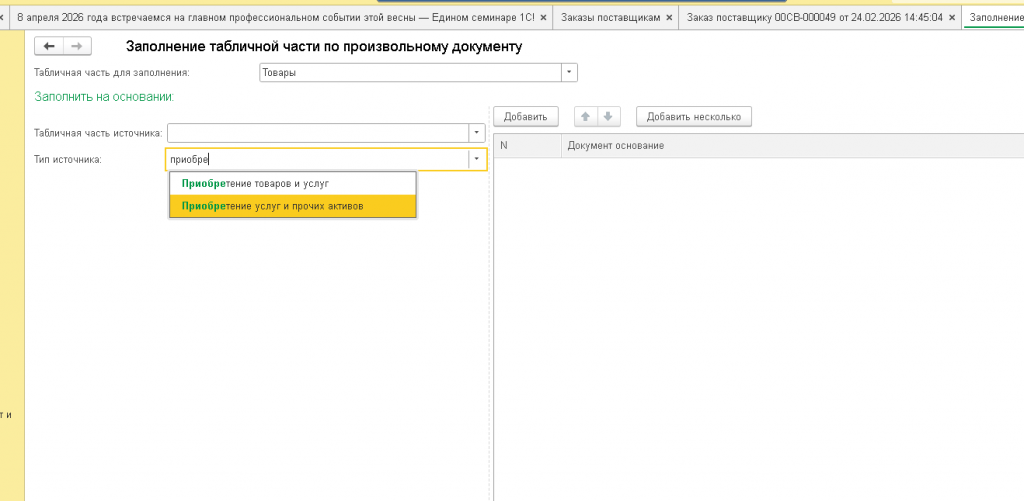Expand the Табличная часть для заполнения dropdown
Screen dimensions: 1024x501
click(569, 72)
